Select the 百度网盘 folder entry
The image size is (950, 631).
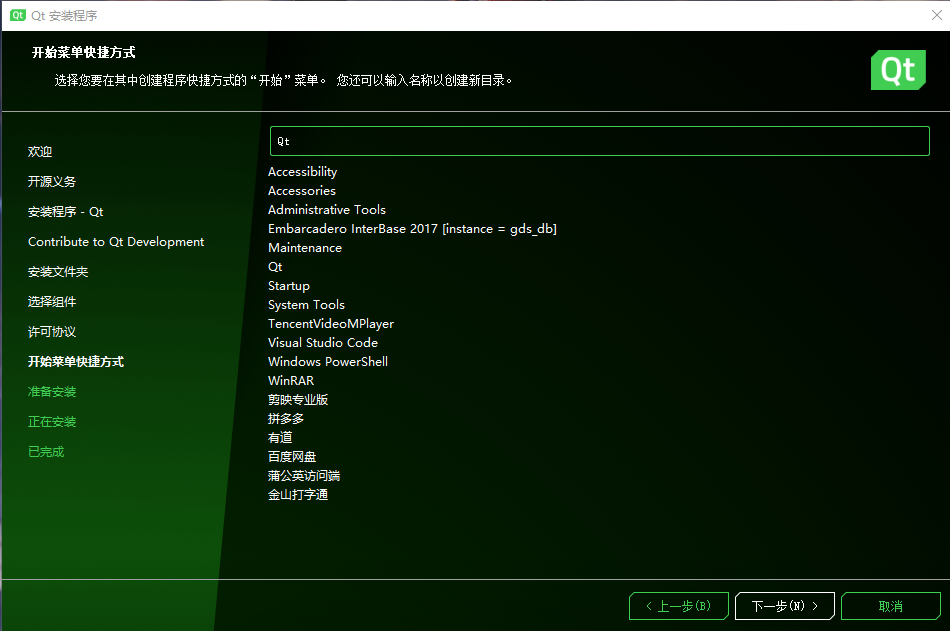(292, 457)
